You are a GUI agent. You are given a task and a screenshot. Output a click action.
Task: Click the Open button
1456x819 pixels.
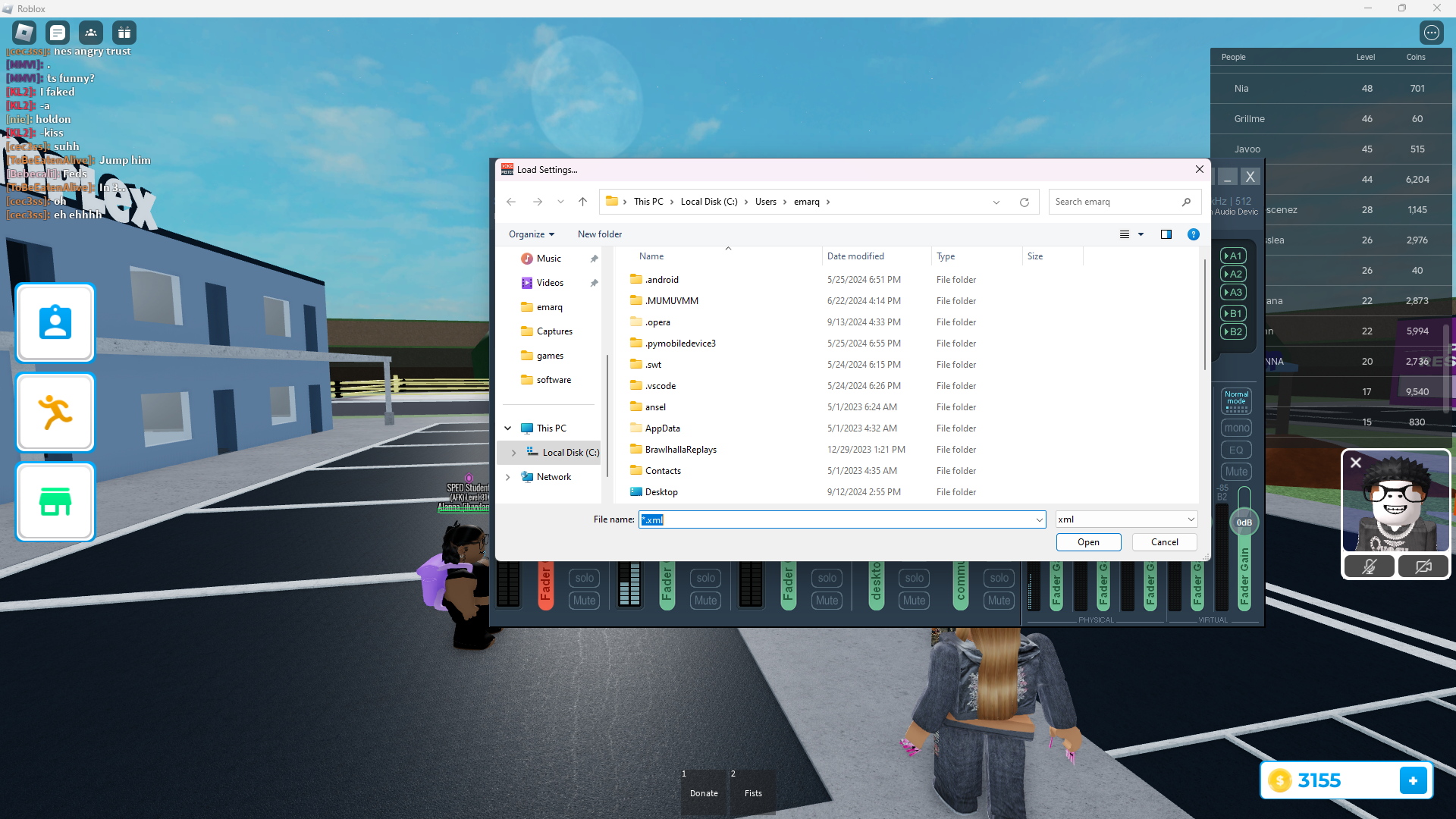(1088, 542)
